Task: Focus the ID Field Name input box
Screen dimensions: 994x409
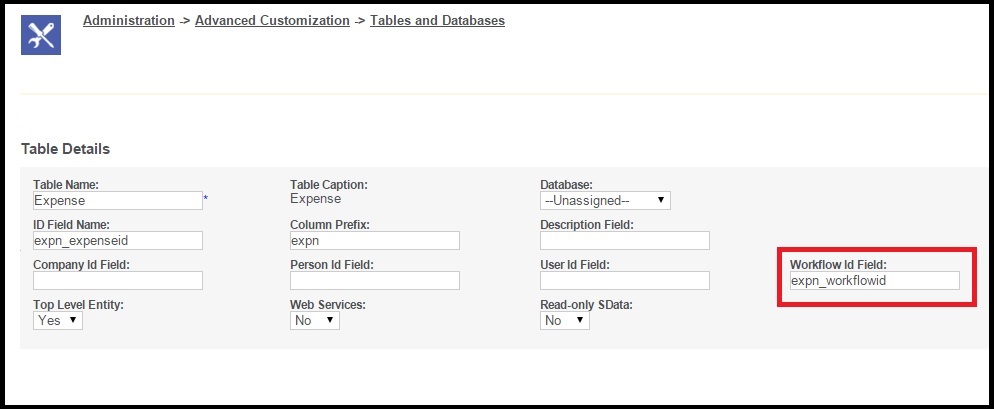Action: click(x=117, y=241)
